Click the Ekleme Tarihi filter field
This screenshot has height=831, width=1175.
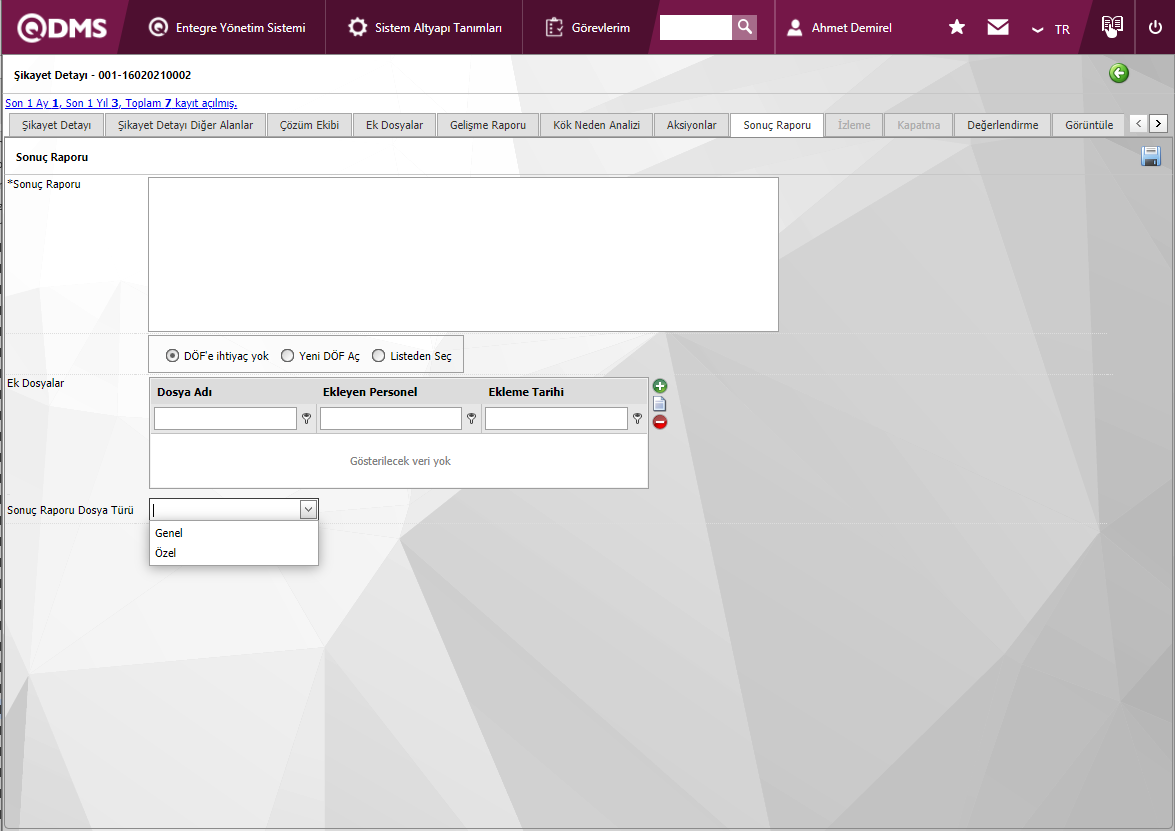click(x=556, y=418)
